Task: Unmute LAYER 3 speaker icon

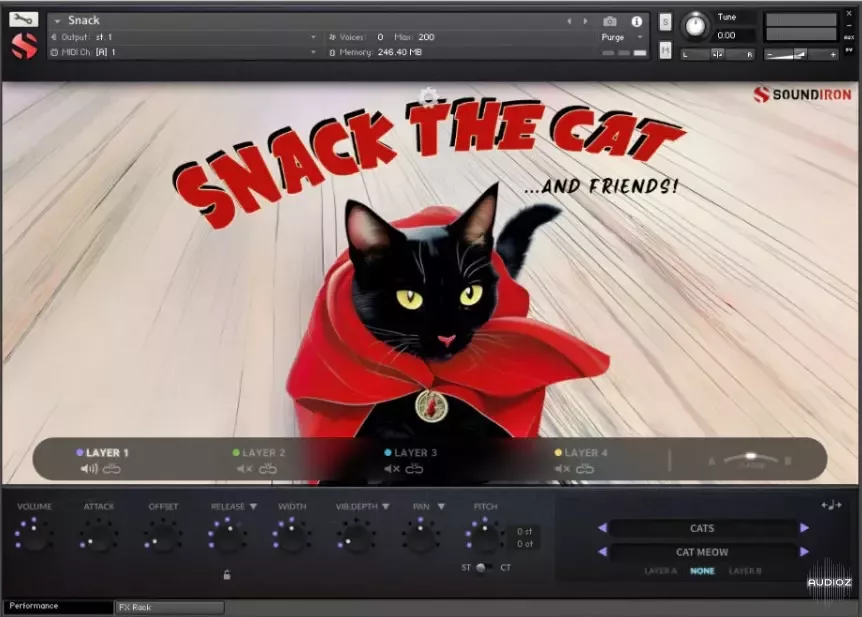Action: pos(391,467)
